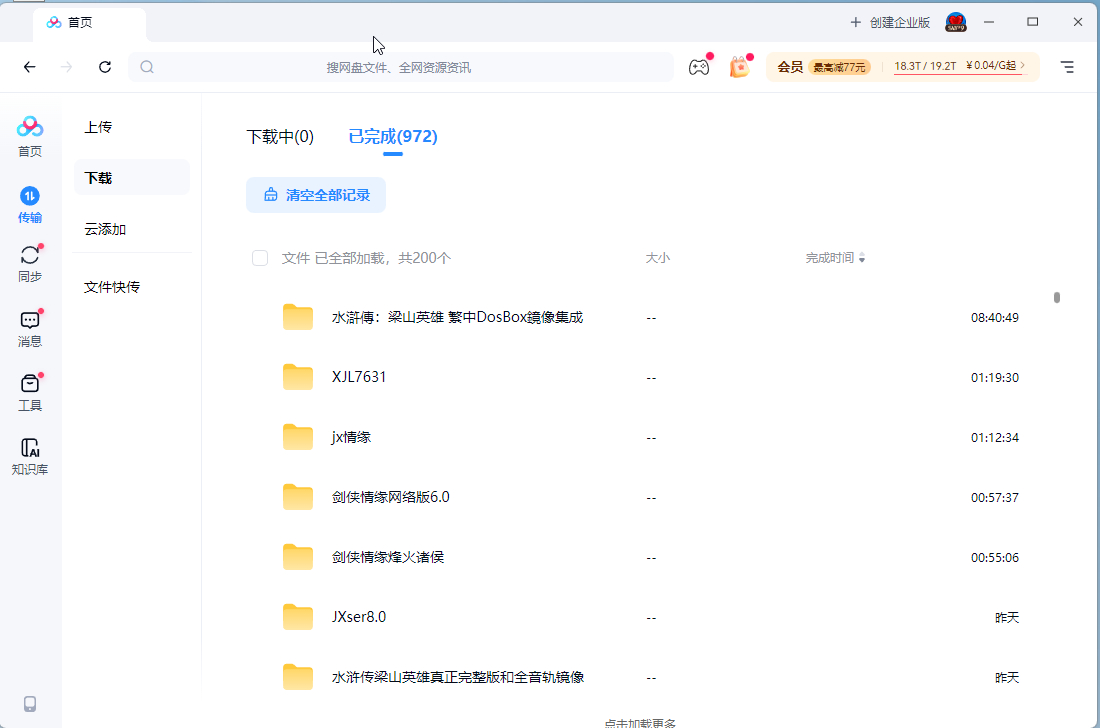Screen dimensions: 1100x728
Task: Open the hamburger menu icon at top right
Action: pyautogui.click(x=1067, y=67)
